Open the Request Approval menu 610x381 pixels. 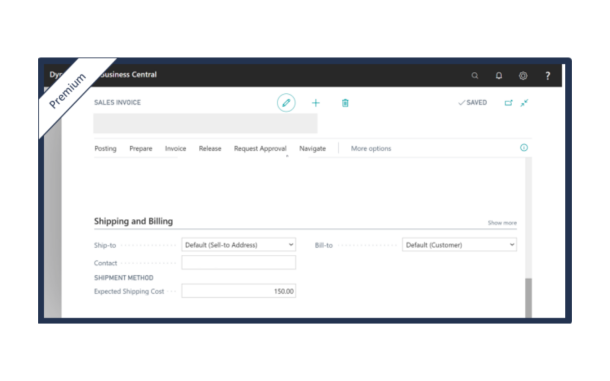click(260, 148)
